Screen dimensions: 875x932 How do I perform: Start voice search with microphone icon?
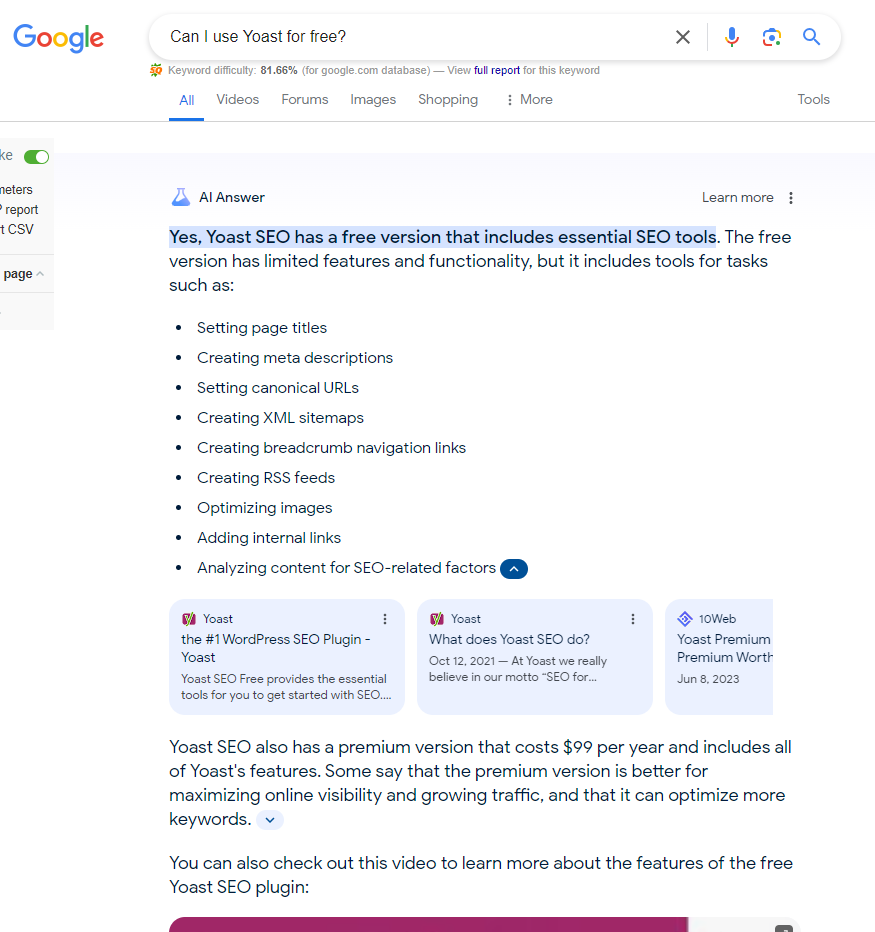click(732, 37)
